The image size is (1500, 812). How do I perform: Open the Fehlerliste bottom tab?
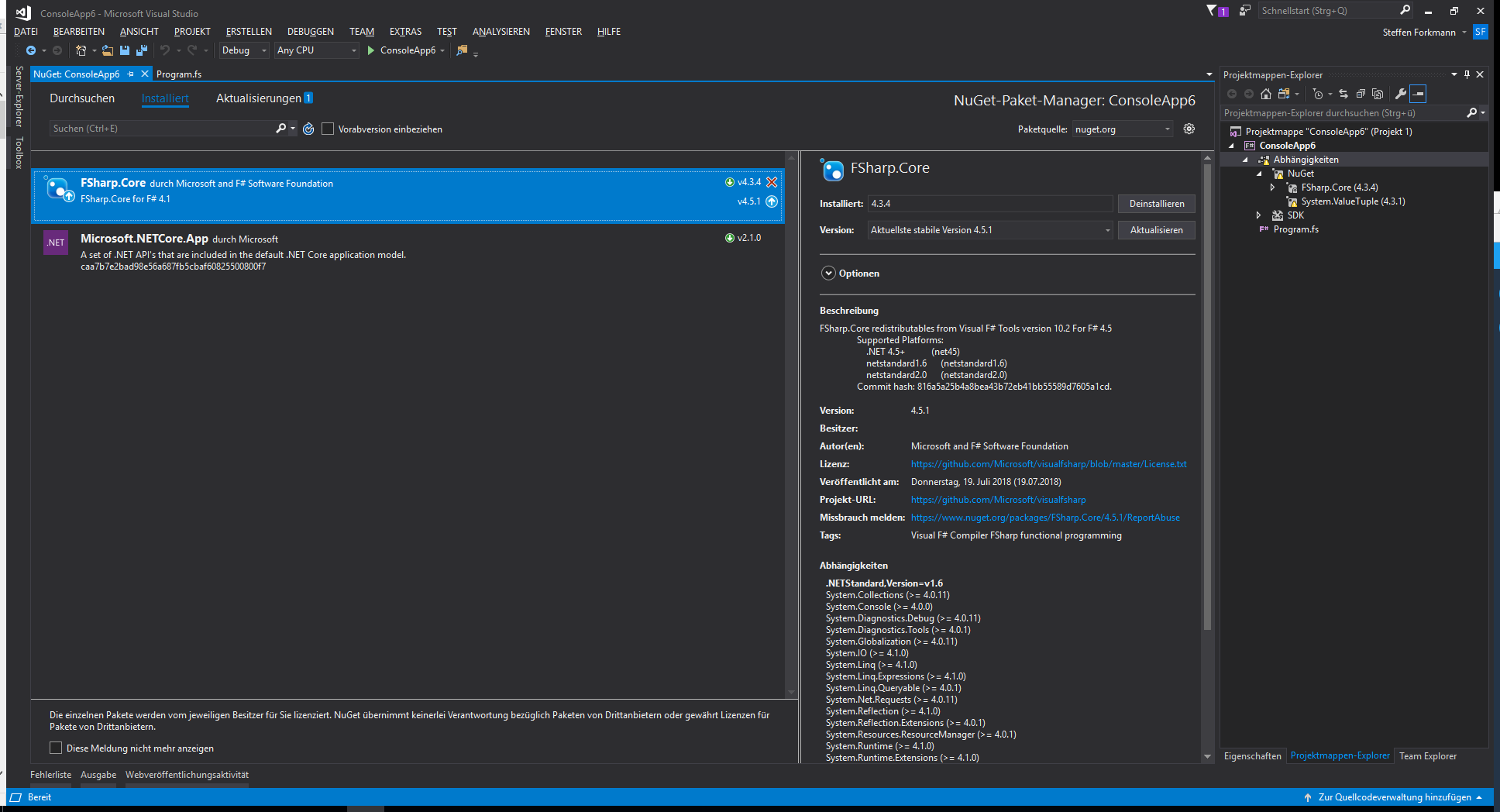pyautogui.click(x=50, y=775)
